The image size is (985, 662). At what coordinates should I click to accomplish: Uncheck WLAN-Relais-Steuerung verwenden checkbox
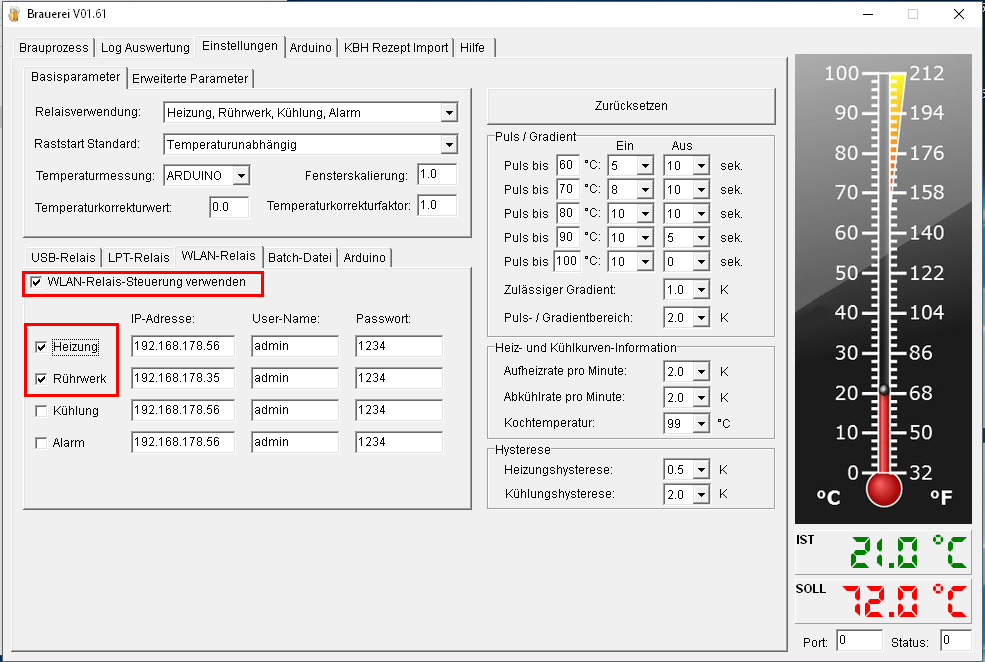tap(37, 283)
